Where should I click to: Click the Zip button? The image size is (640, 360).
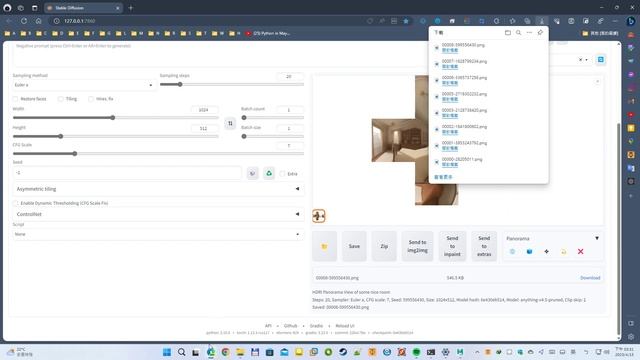click(x=384, y=246)
